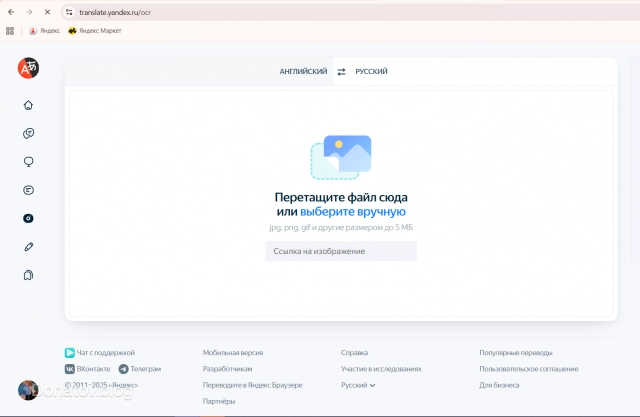Screen dimensions: 640x417
Task: Choose source language АНГЛИЙСКИЙ
Action: 303,71
